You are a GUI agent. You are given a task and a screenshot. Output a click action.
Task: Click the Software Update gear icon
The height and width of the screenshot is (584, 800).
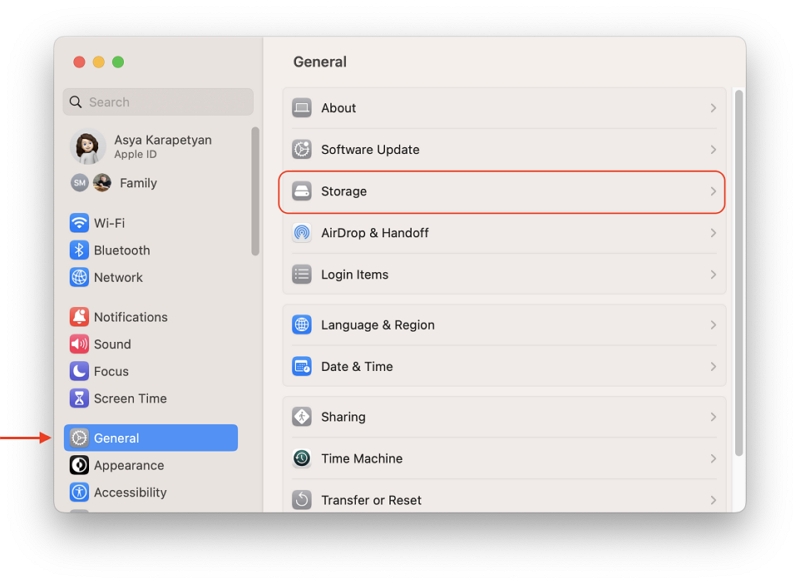coord(302,149)
